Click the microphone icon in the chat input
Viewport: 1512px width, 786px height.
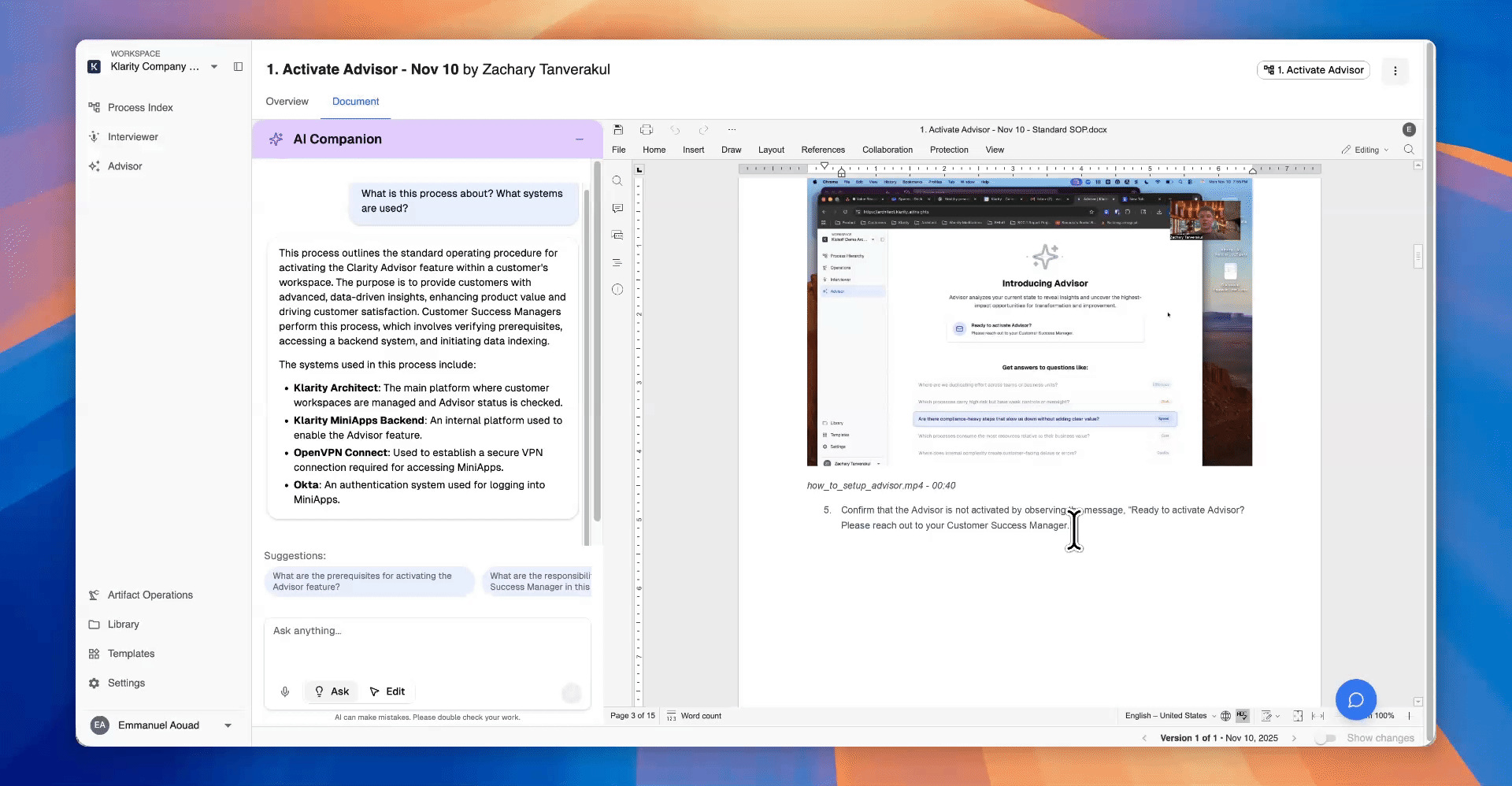(285, 691)
